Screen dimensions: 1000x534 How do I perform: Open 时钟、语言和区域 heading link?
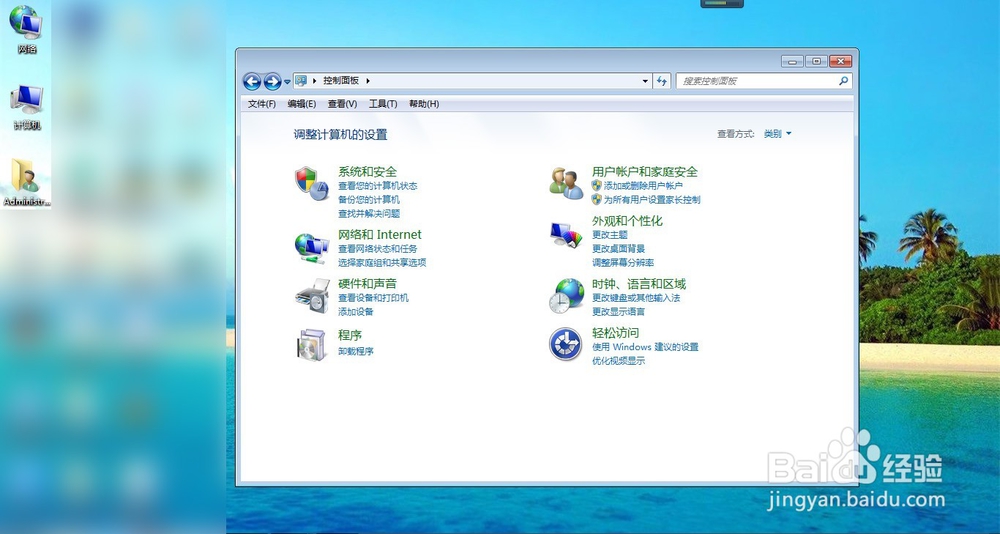point(639,284)
